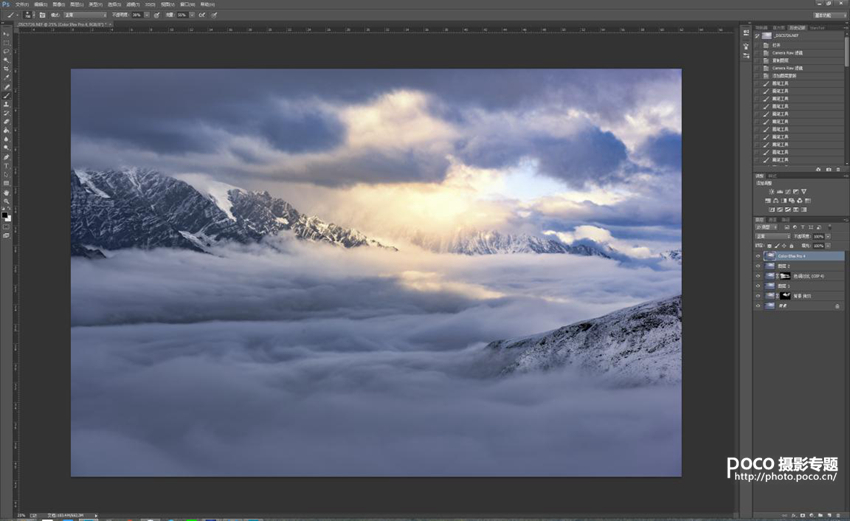Add a Brightness/Contrast adjustment from Adjustments panel

[771, 192]
